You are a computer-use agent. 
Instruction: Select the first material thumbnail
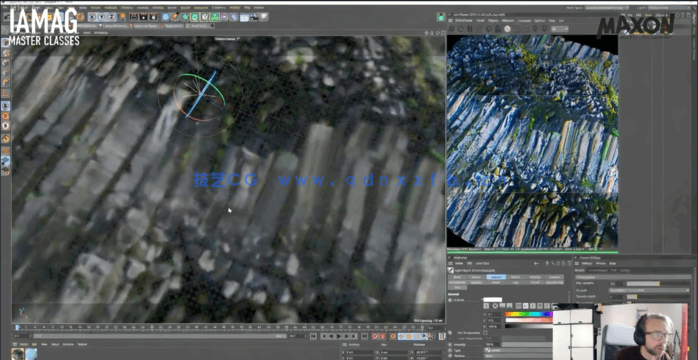coord(18,354)
